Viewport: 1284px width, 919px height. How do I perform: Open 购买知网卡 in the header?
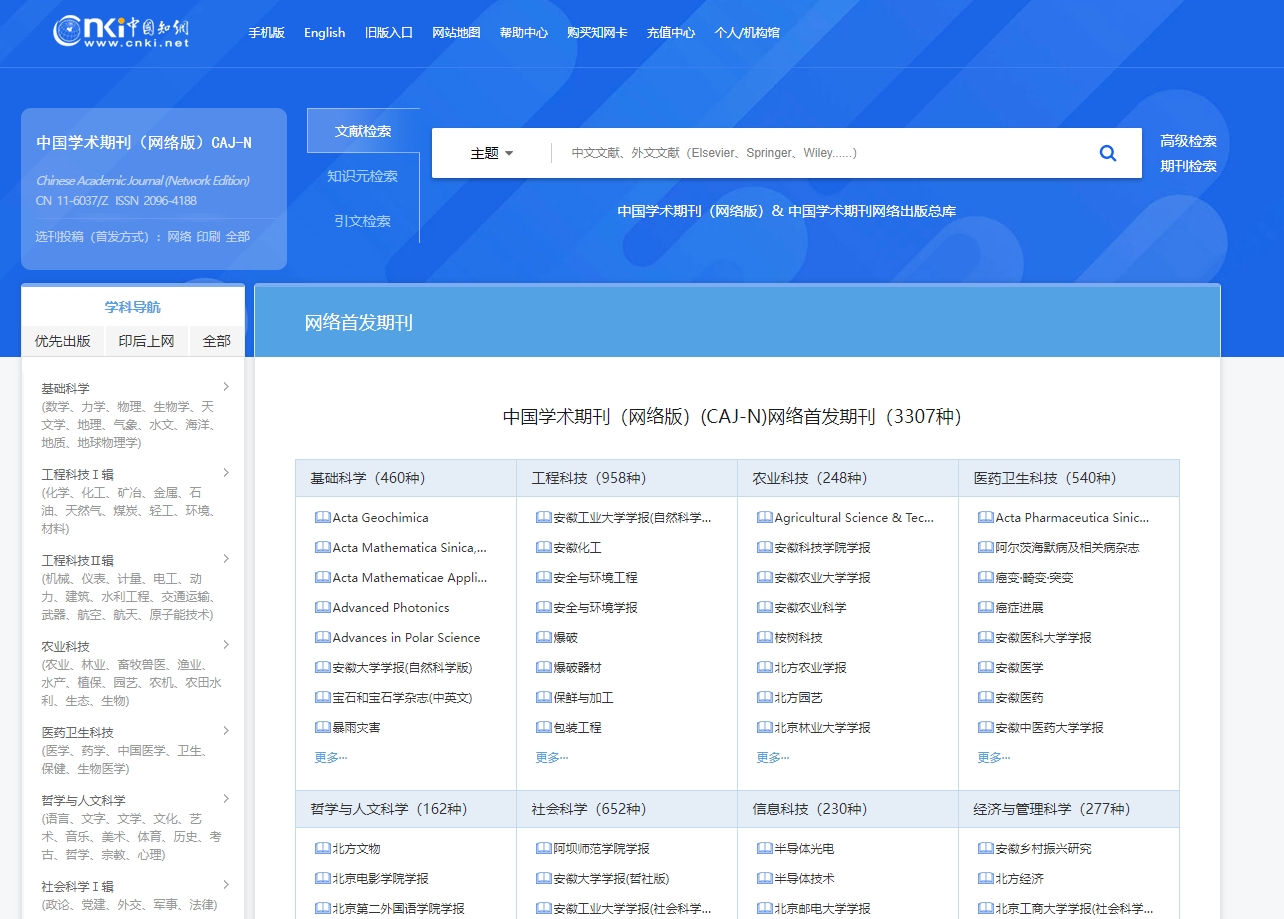pos(597,32)
